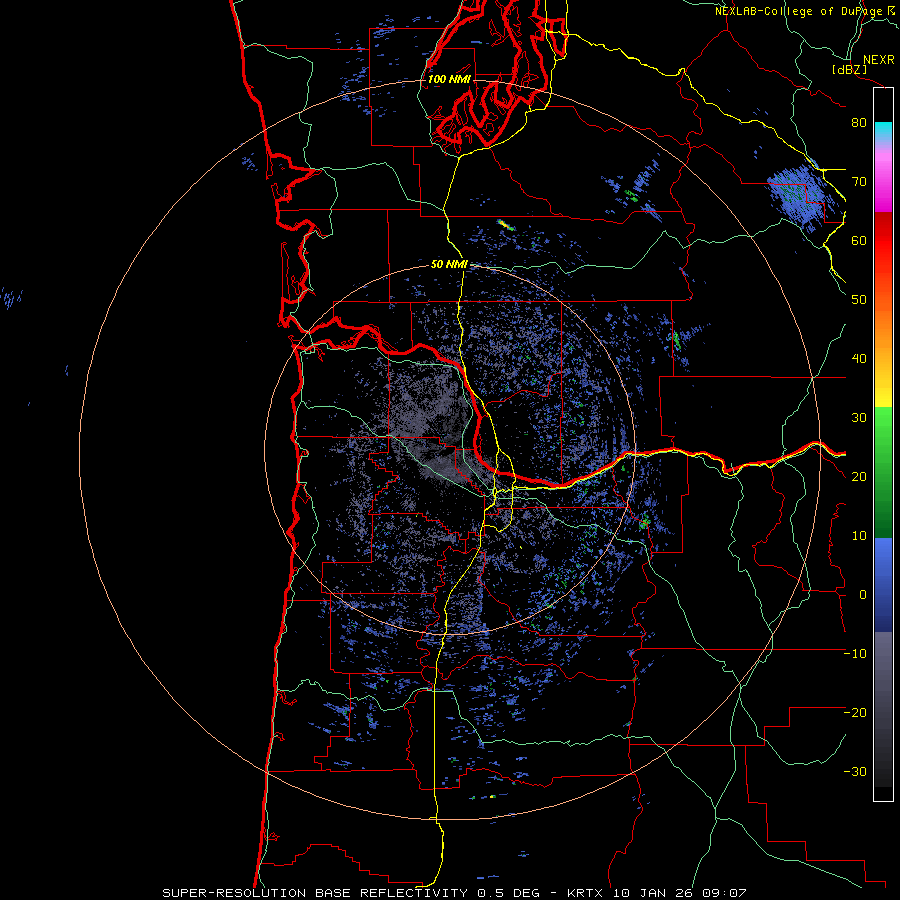Click the Super-Resolution Base Reflectivity caption
Viewport: 900px width, 900px height.
(455, 893)
